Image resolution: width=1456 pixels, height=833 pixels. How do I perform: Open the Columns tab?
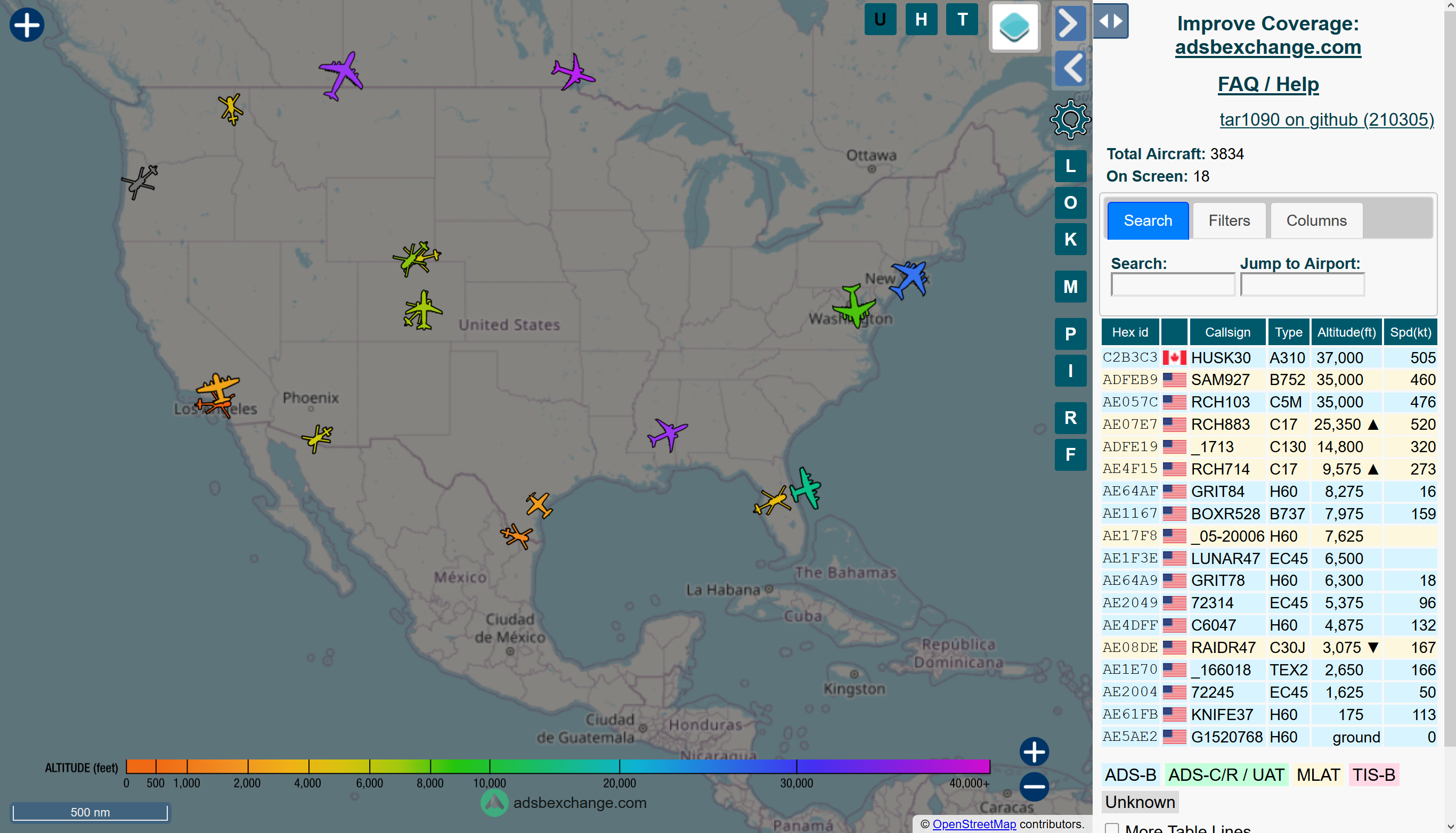1316,221
